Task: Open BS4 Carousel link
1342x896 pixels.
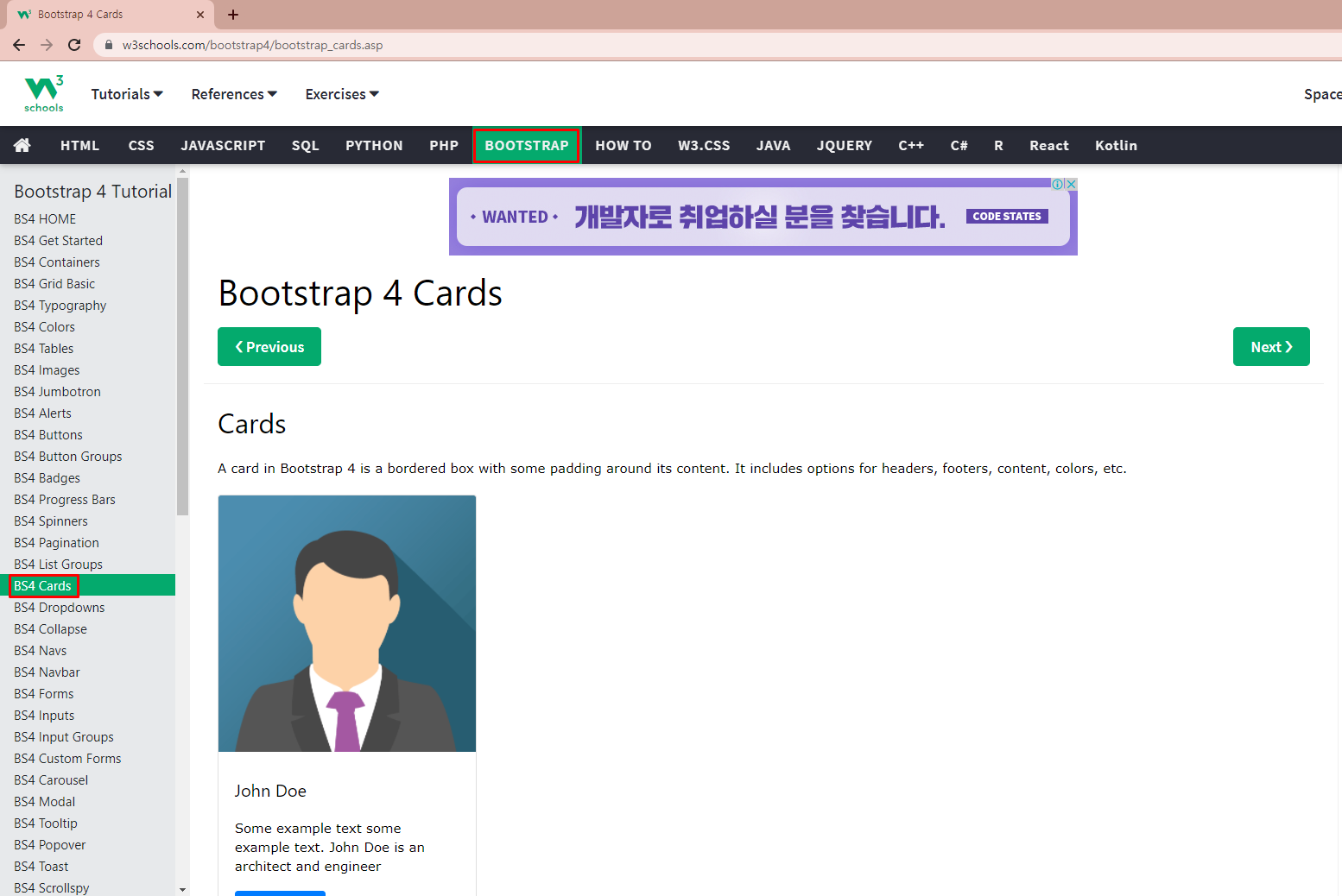Action: pyautogui.click(x=51, y=780)
